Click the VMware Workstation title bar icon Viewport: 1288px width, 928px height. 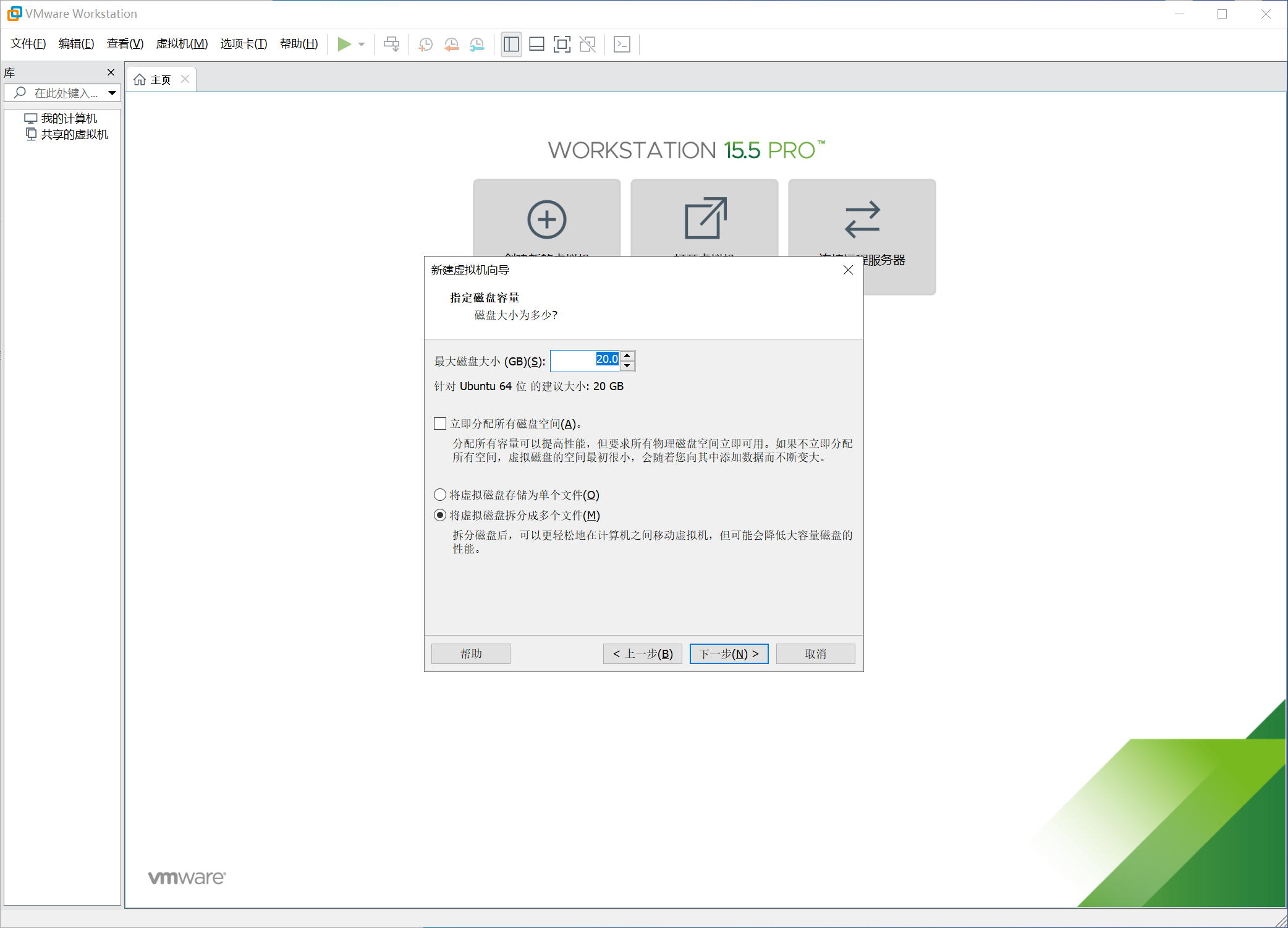pos(14,14)
